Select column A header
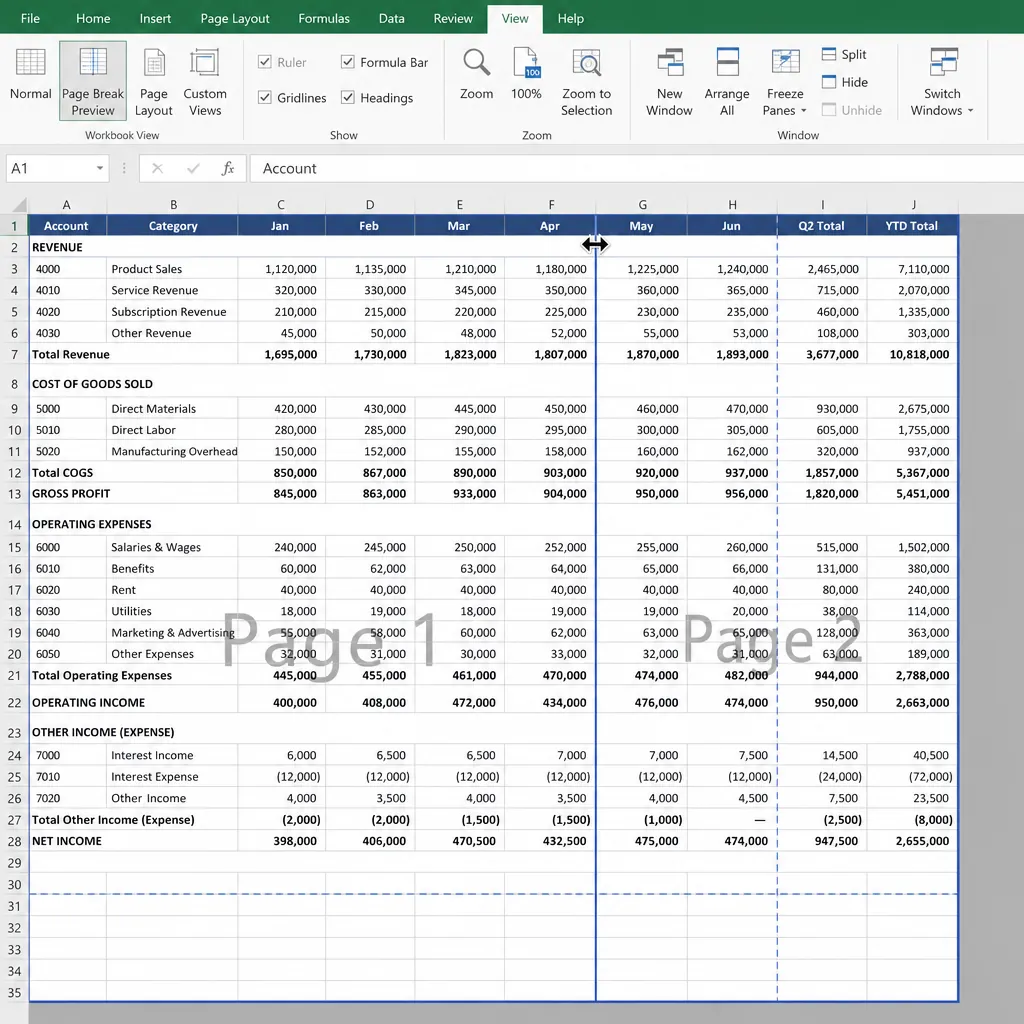The width and height of the screenshot is (1024, 1024). pos(67,204)
